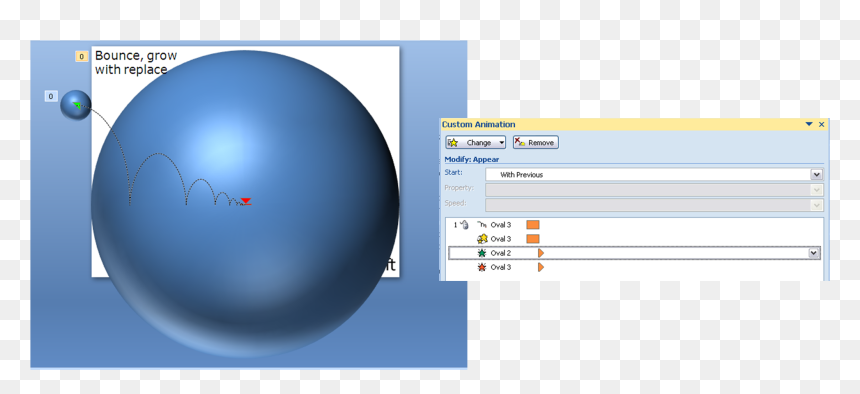Open the Custom Animation pane options arrow
Image resolution: width=860 pixels, height=394 pixels.
809,125
